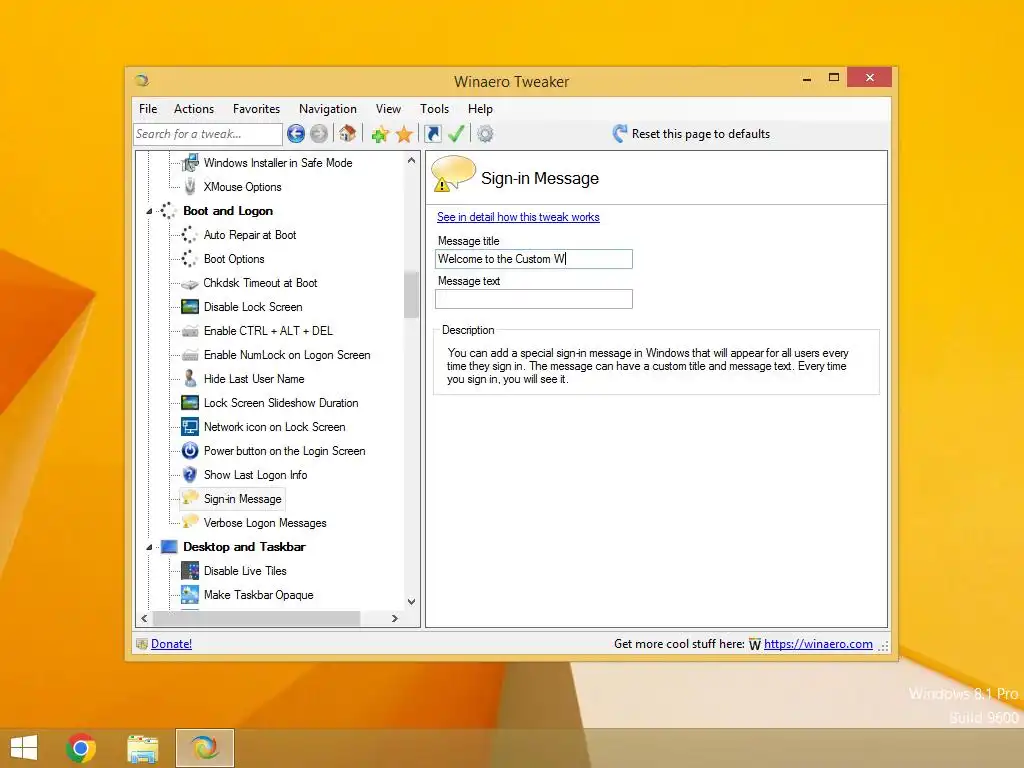This screenshot has width=1024, height=768.
Task: Focus the Search for a tweak box
Action: [x=208, y=134]
